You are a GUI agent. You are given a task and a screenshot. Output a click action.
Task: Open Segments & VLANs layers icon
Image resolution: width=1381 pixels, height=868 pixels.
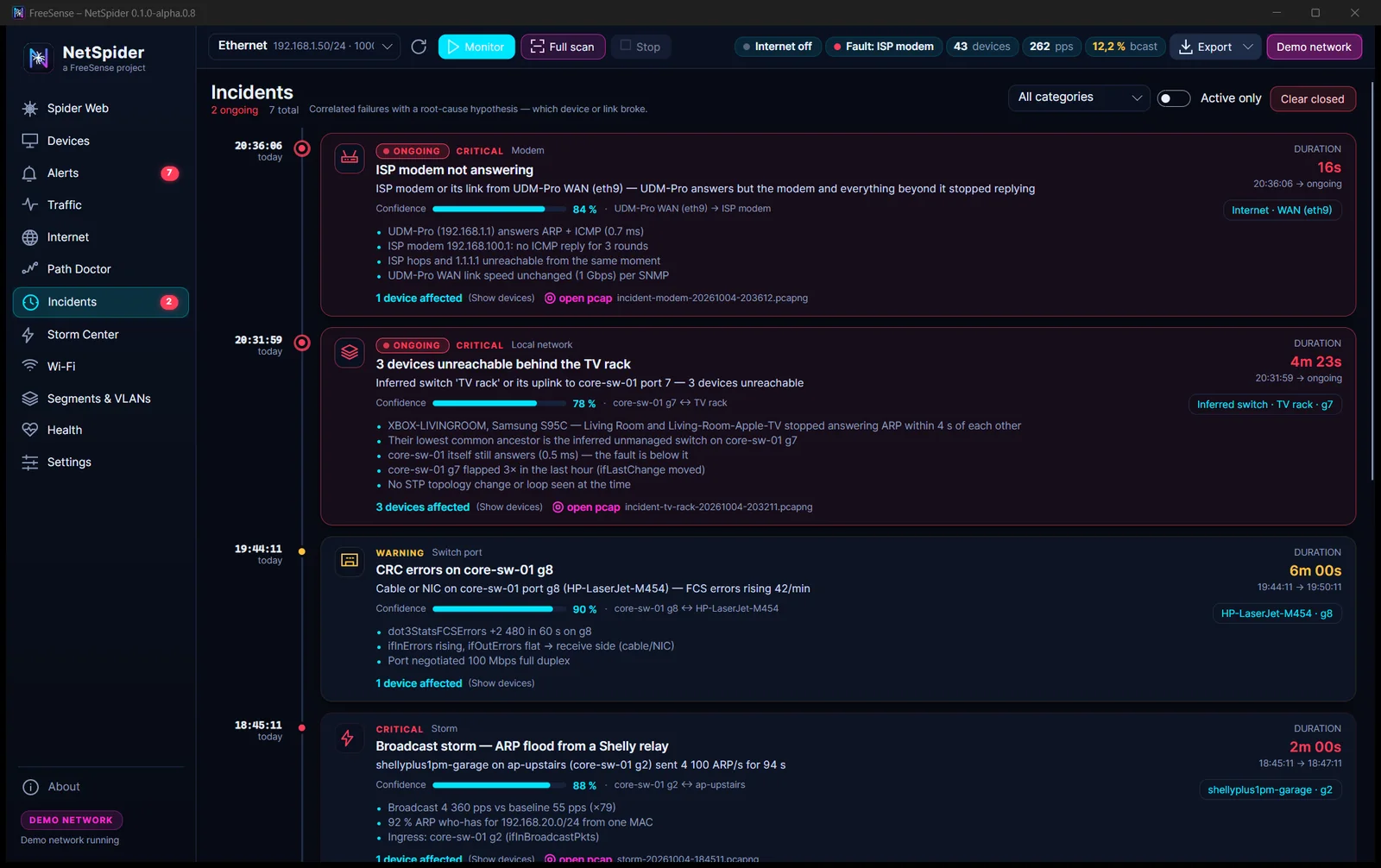[30, 399]
